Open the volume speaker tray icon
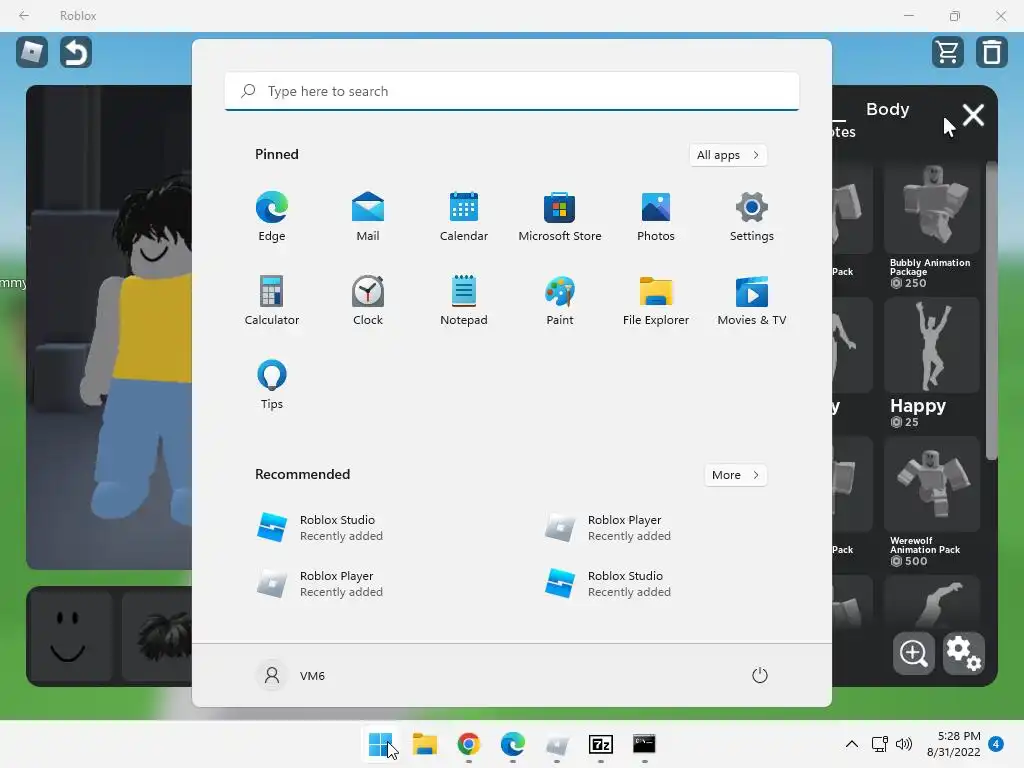This screenshot has height=768, width=1024. click(904, 744)
